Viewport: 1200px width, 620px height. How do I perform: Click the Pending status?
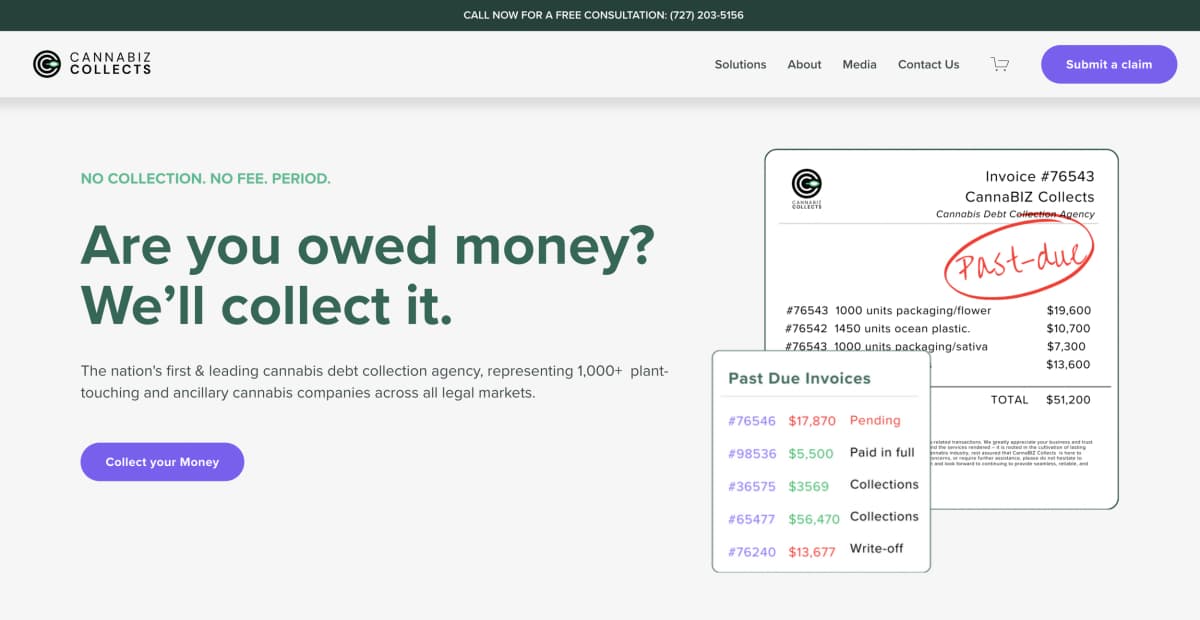[875, 420]
